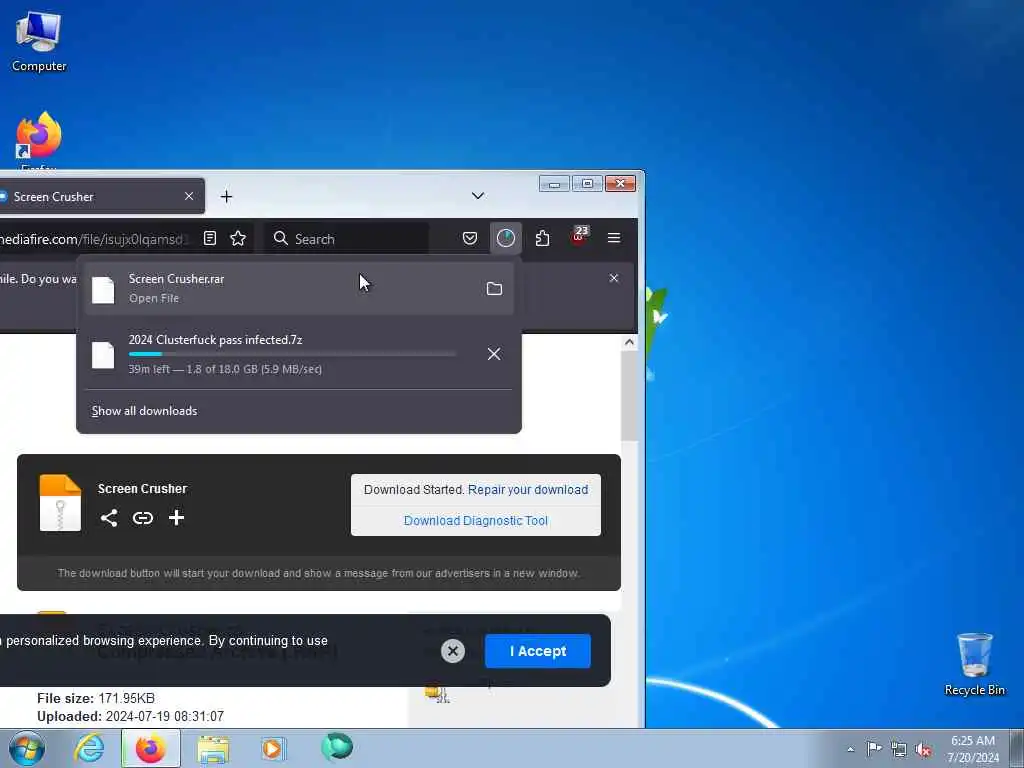The width and height of the screenshot is (1024, 768).
Task: Open the Firefox hamburger menu
Action: tap(614, 238)
